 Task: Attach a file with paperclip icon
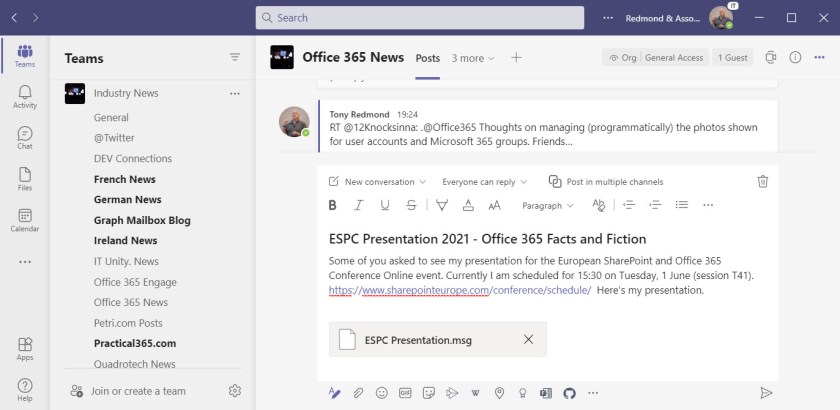click(x=358, y=393)
